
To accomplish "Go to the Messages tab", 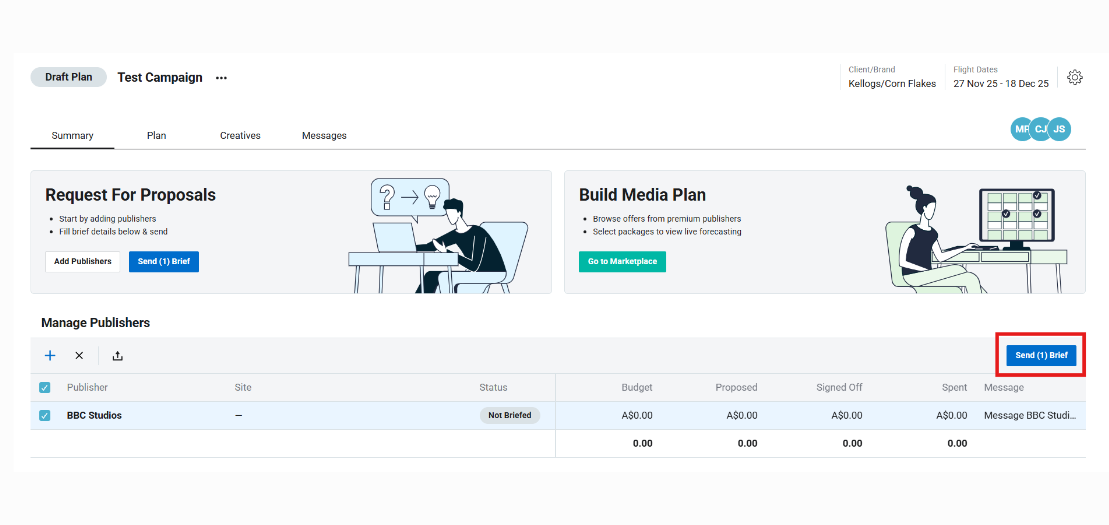I will pyautogui.click(x=324, y=136).
